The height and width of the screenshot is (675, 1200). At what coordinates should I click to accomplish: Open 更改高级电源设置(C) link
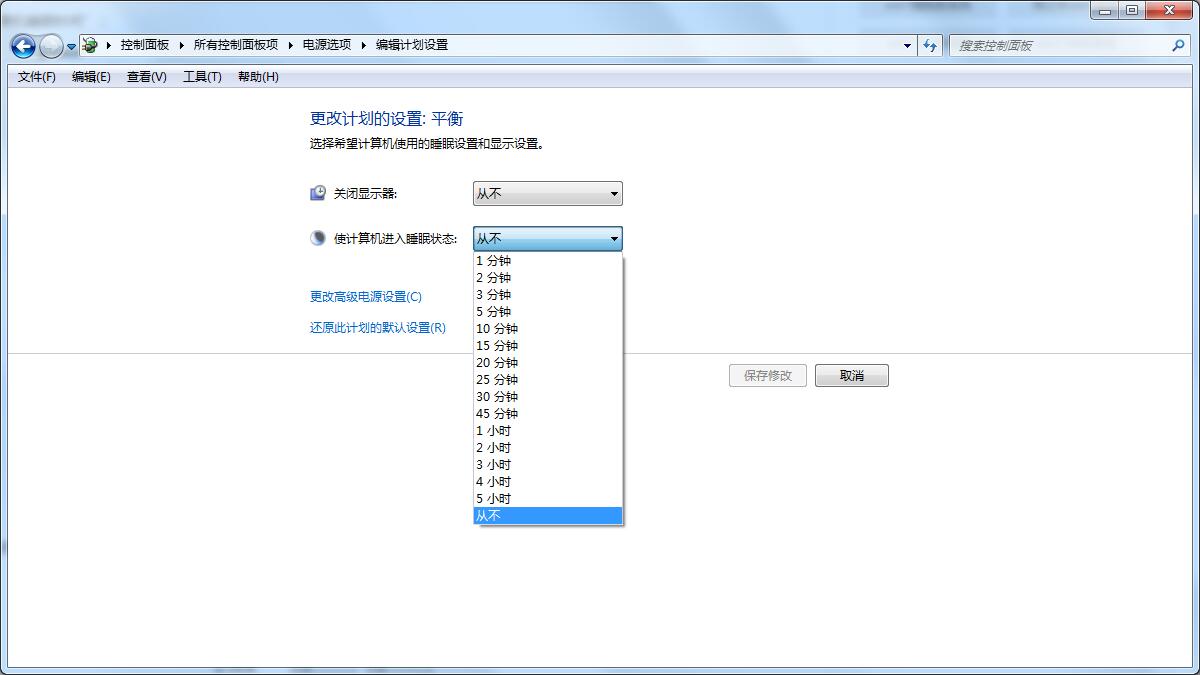pos(365,297)
